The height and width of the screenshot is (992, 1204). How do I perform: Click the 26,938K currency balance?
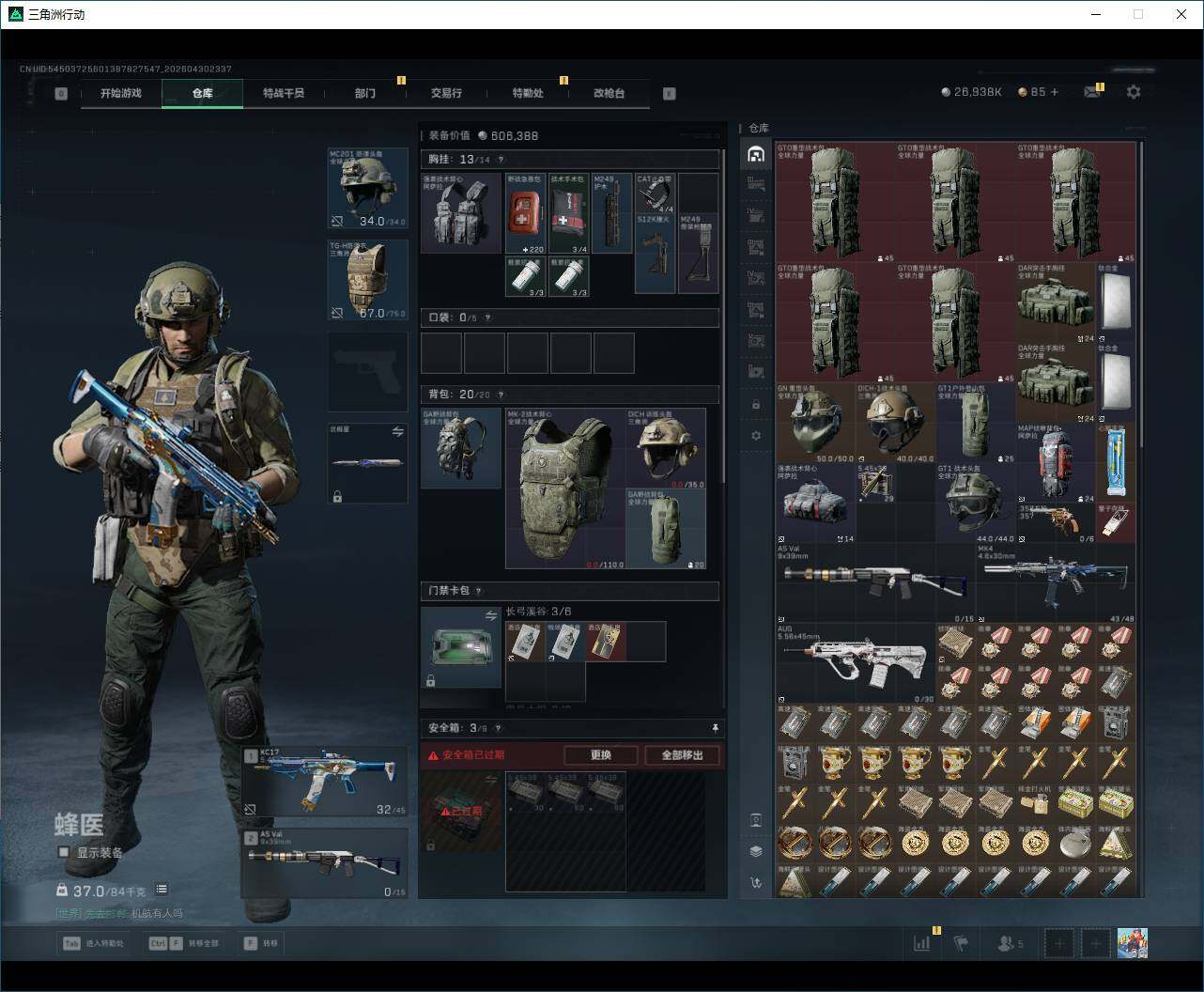971,92
